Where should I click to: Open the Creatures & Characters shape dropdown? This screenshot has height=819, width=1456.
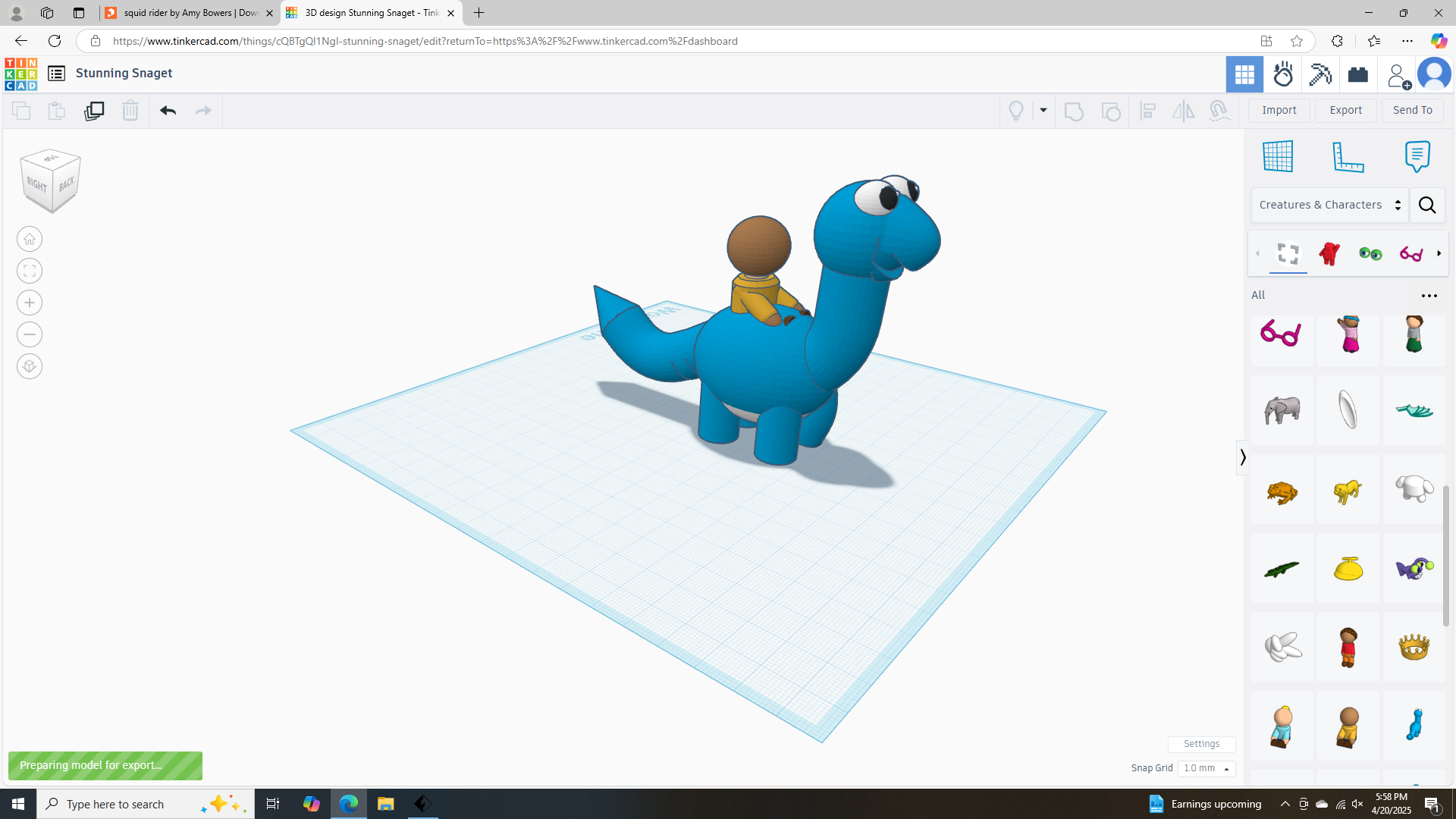click(x=1330, y=205)
